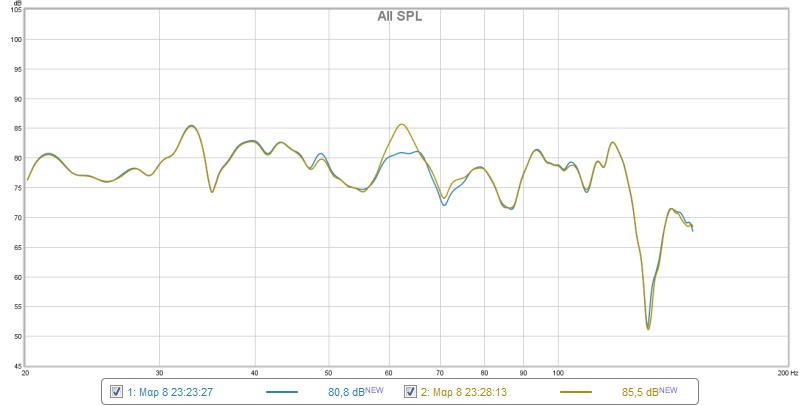Click the '40' frequency axis tick label
The image size is (800, 406).
coord(255,373)
